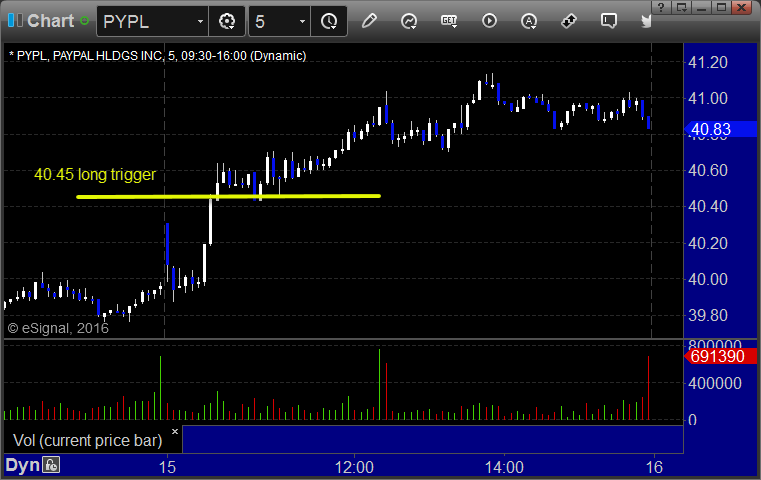Click the 41.00 price axis label
The width and height of the screenshot is (761, 480).
708,99
